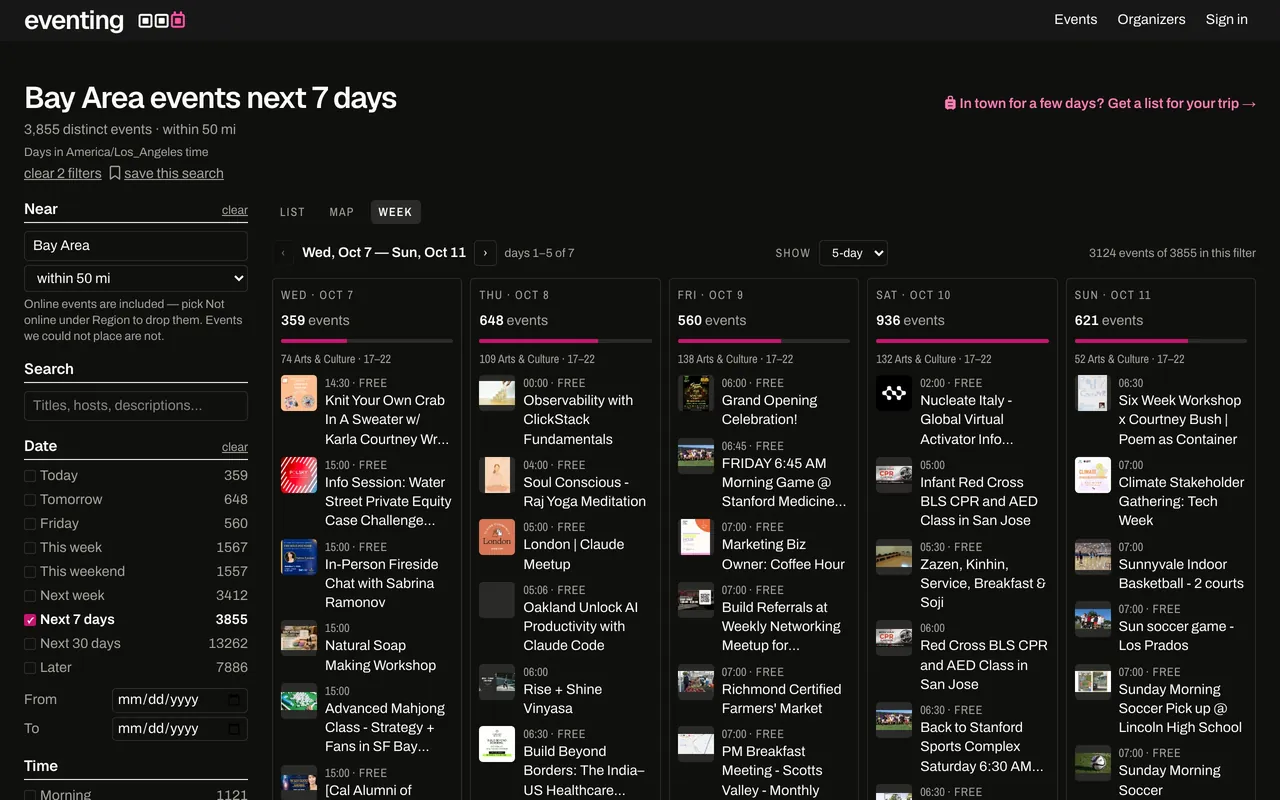This screenshot has height=800, width=1280.
Task: Open Six Week Workshop event thumbnail
Action: pos(1093,393)
